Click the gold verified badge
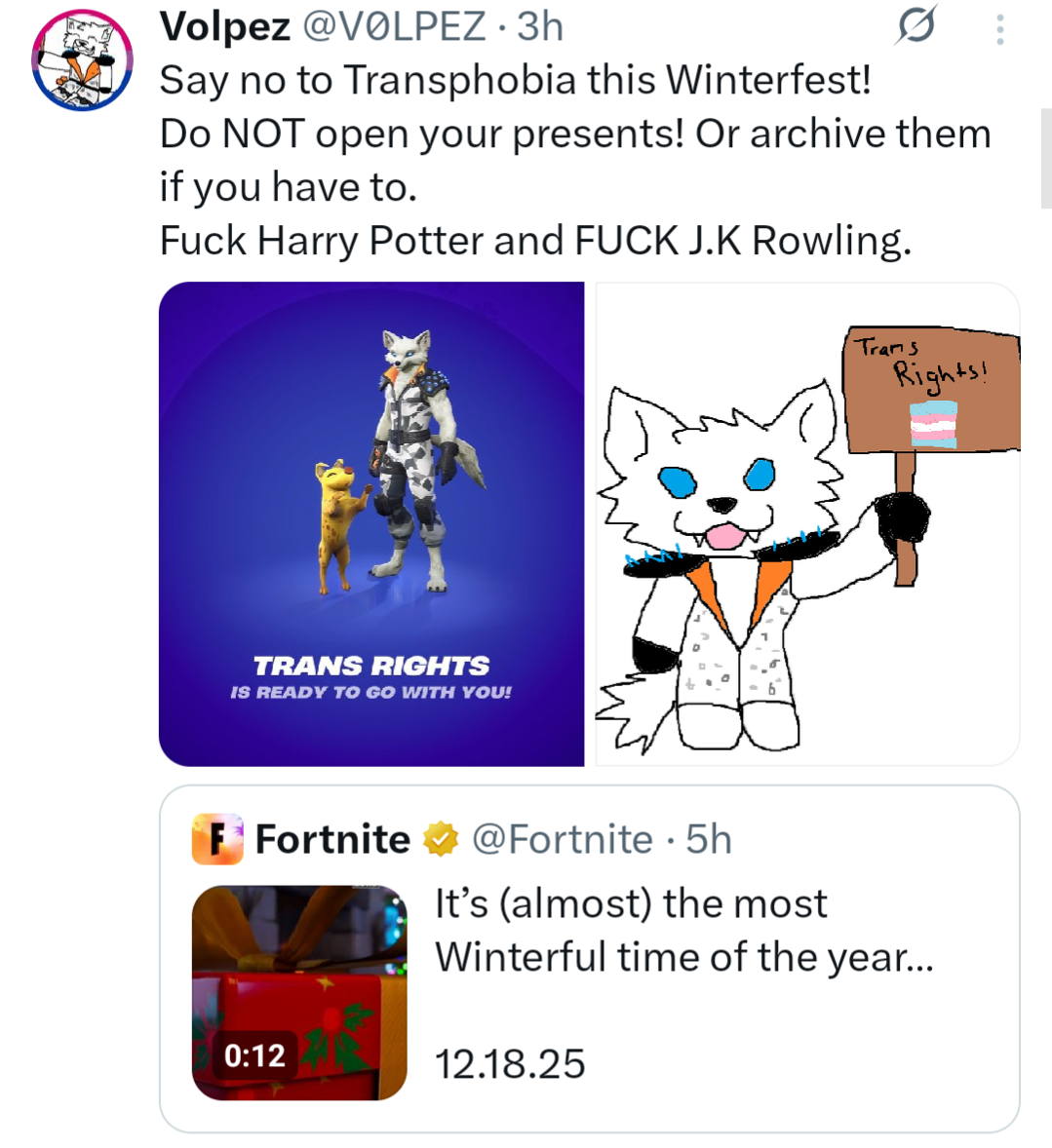This screenshot has width=1052, height=1148. 441,839
